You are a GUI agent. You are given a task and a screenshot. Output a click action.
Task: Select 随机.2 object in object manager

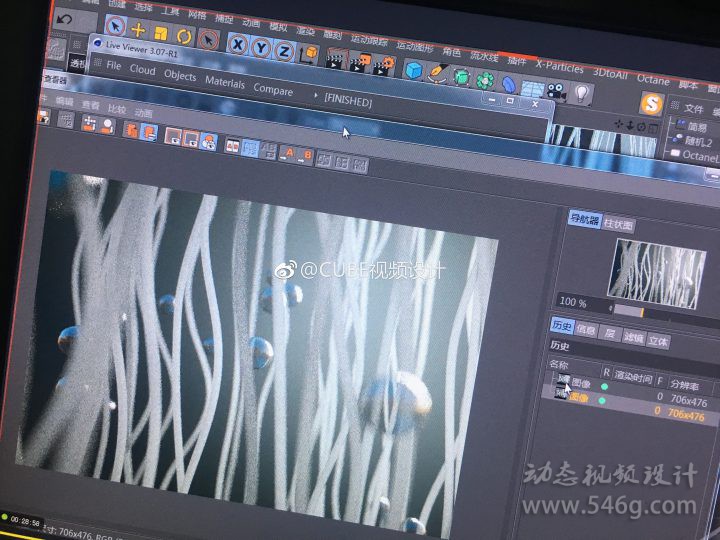pyautogui.click(x=697, y=141)
